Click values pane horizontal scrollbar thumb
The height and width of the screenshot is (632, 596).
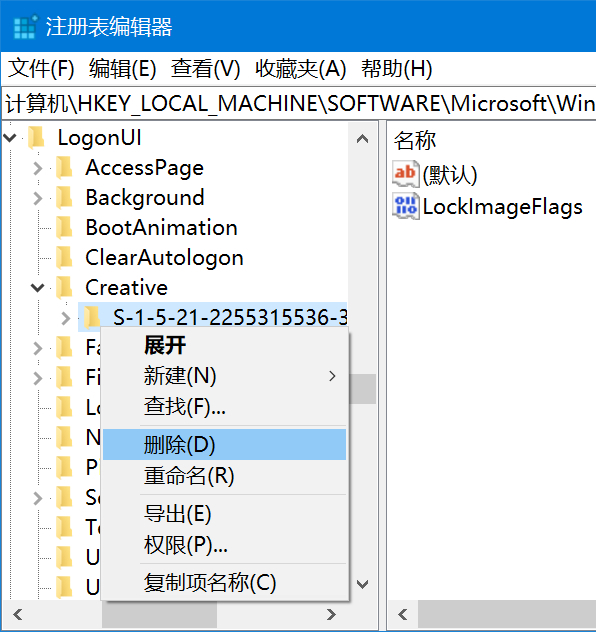click(507, 615)
